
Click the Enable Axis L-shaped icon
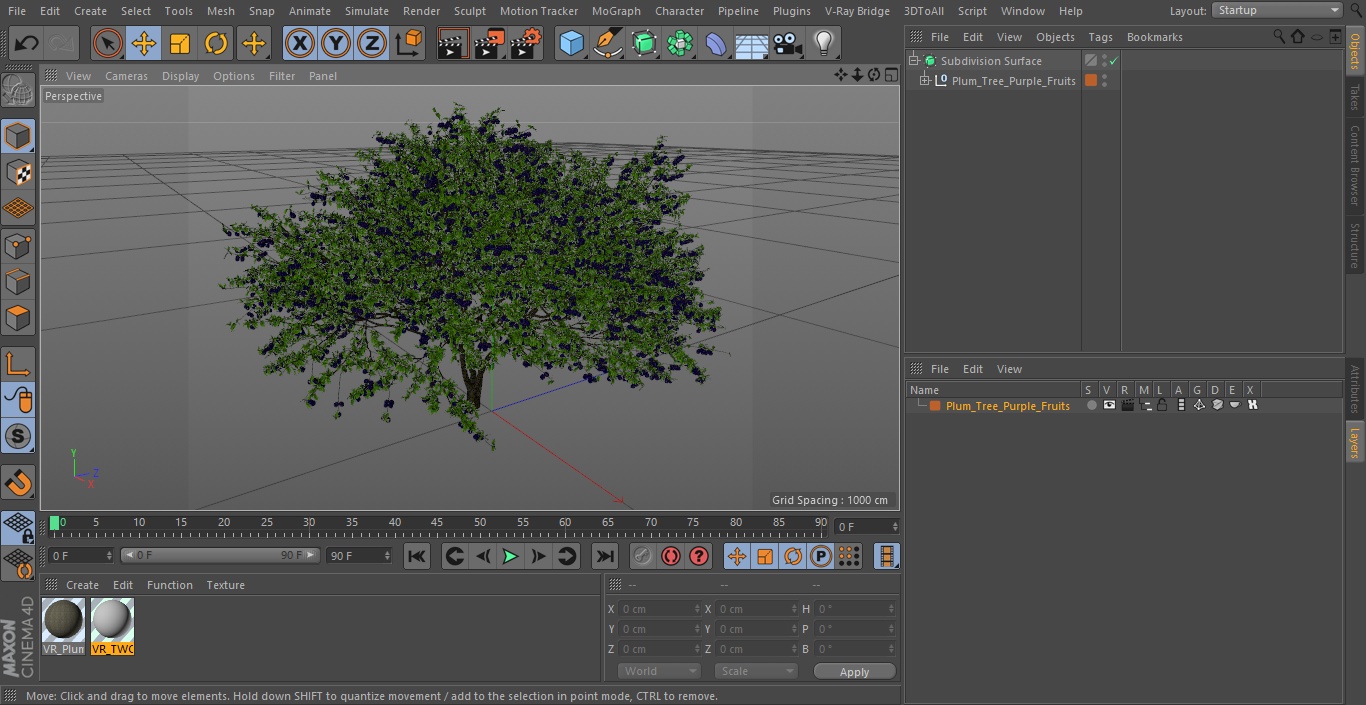click(x=18, y=365)
